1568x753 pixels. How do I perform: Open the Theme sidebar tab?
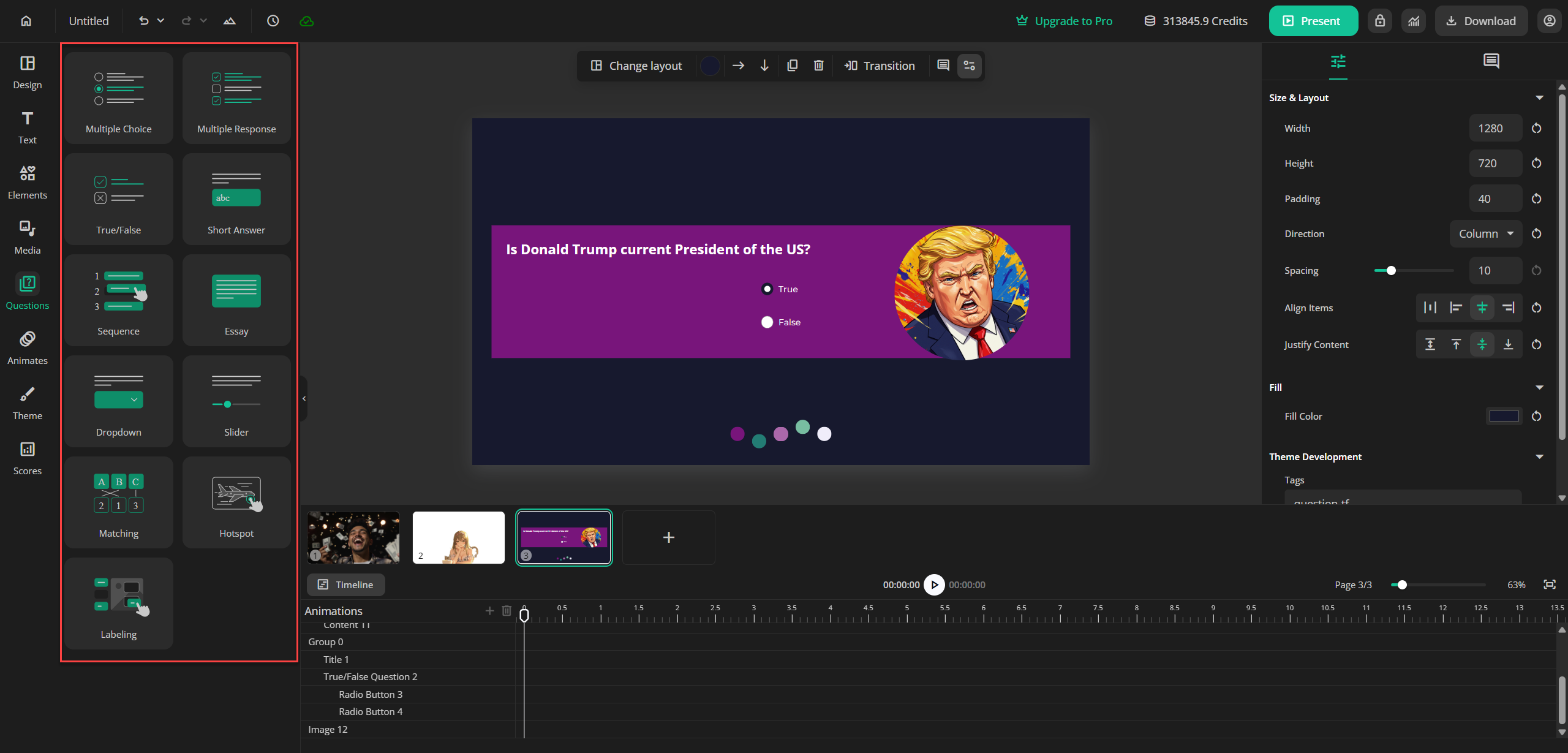point(27,403)
